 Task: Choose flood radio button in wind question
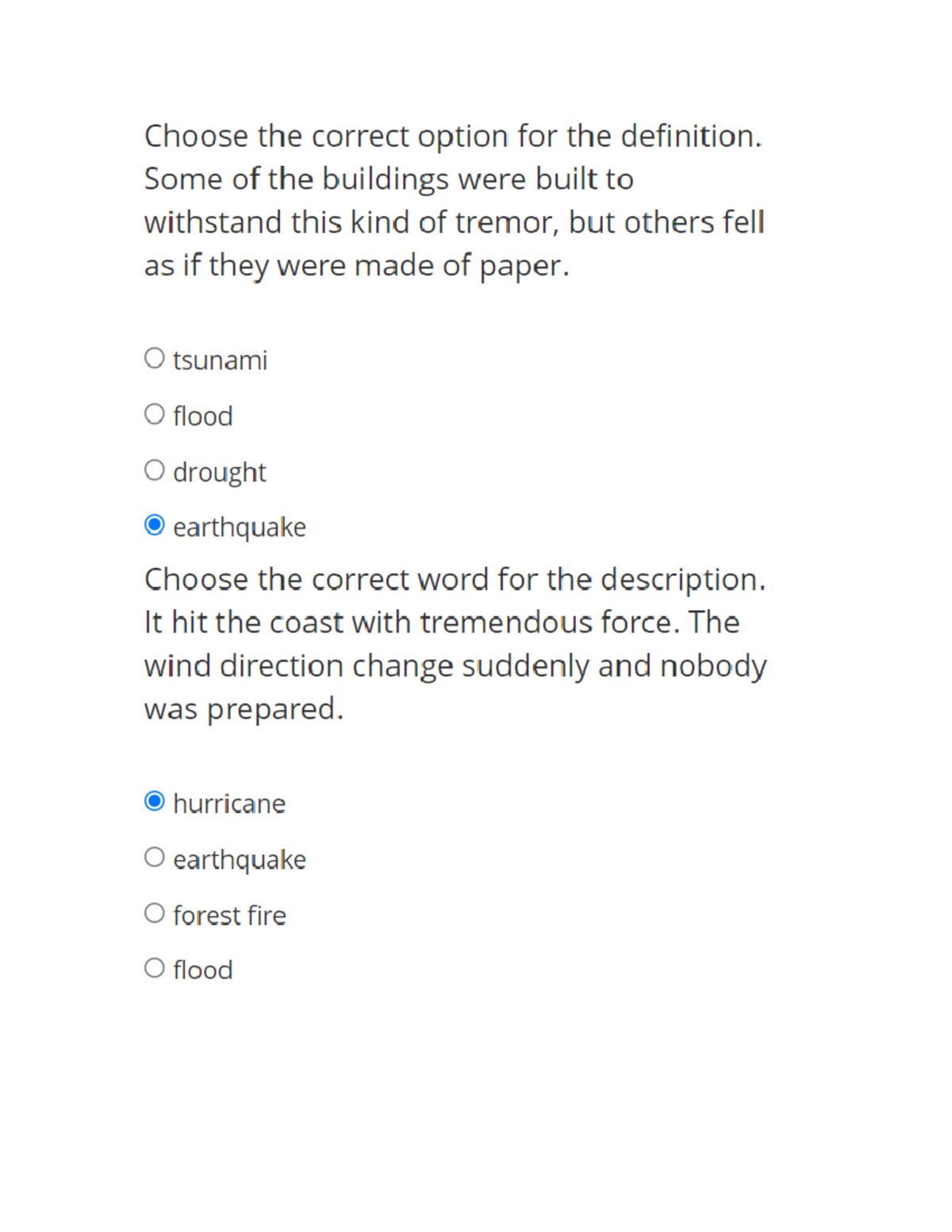(x=155, y=968)
